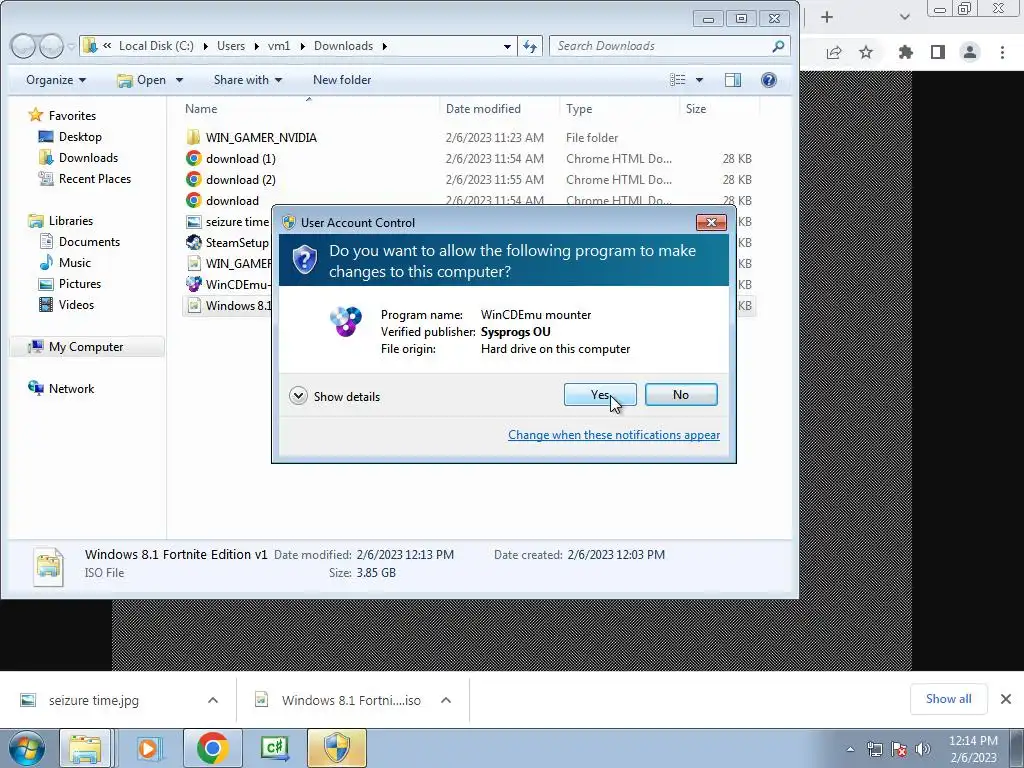Click No in User Account Control dialog
The height and width of the screenshot is (768, 1024).
point(680,394)
